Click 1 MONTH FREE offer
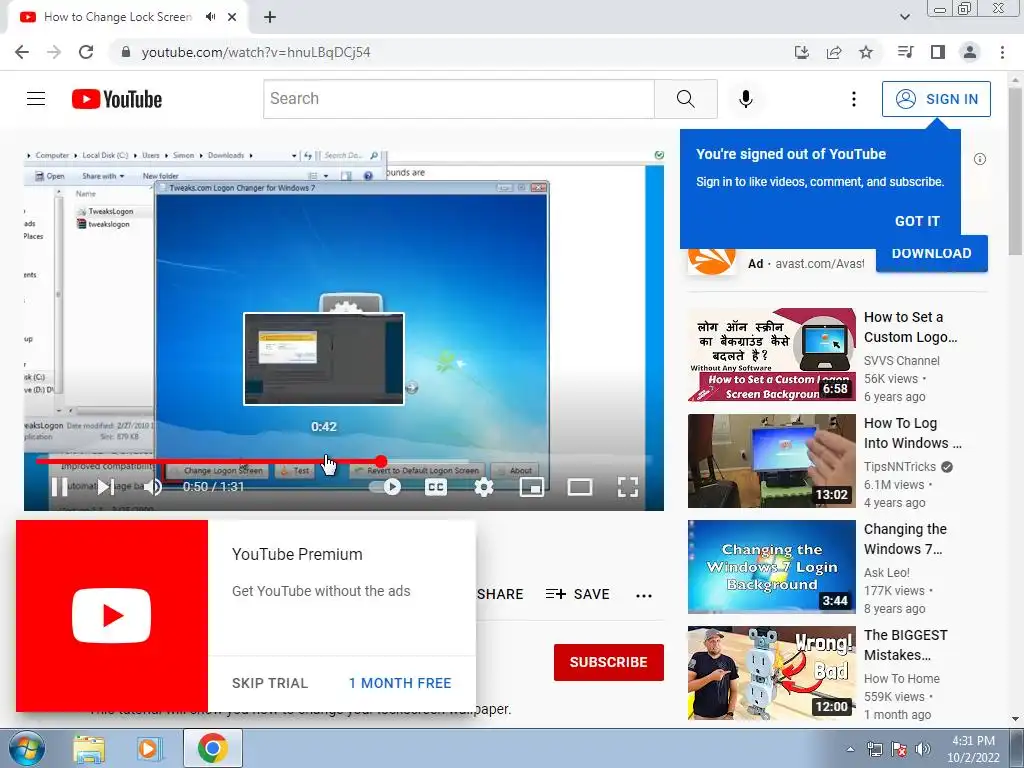This screenshot has width=1024, height=768. pos(400,683)
